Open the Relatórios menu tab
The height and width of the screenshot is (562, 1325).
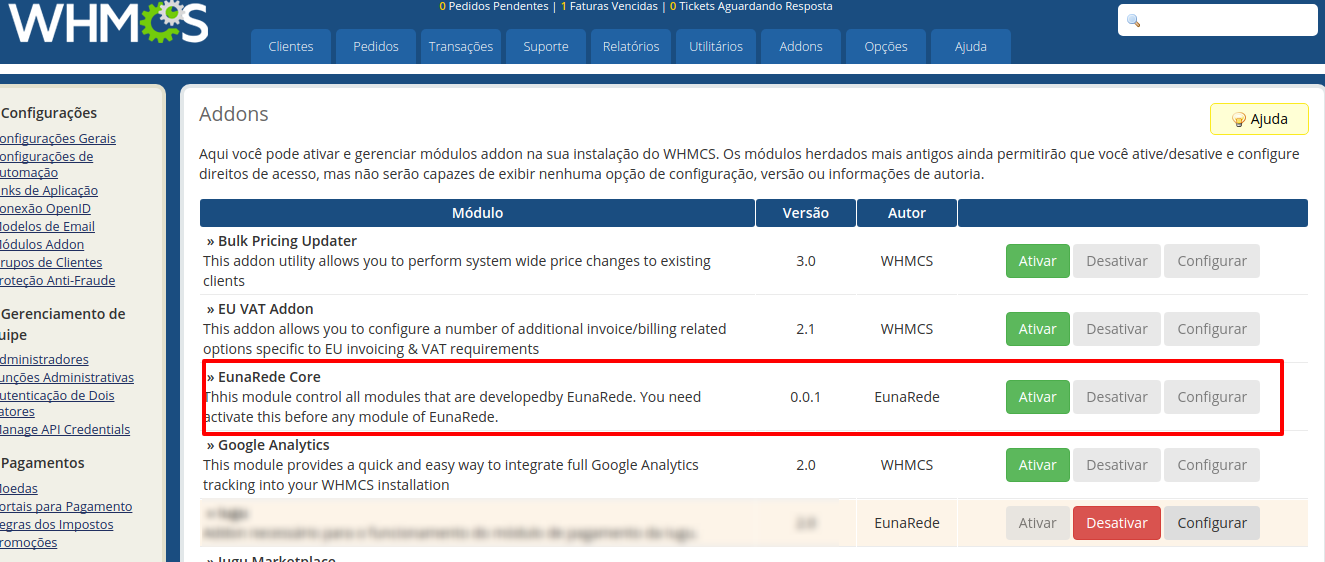(630, 46)
